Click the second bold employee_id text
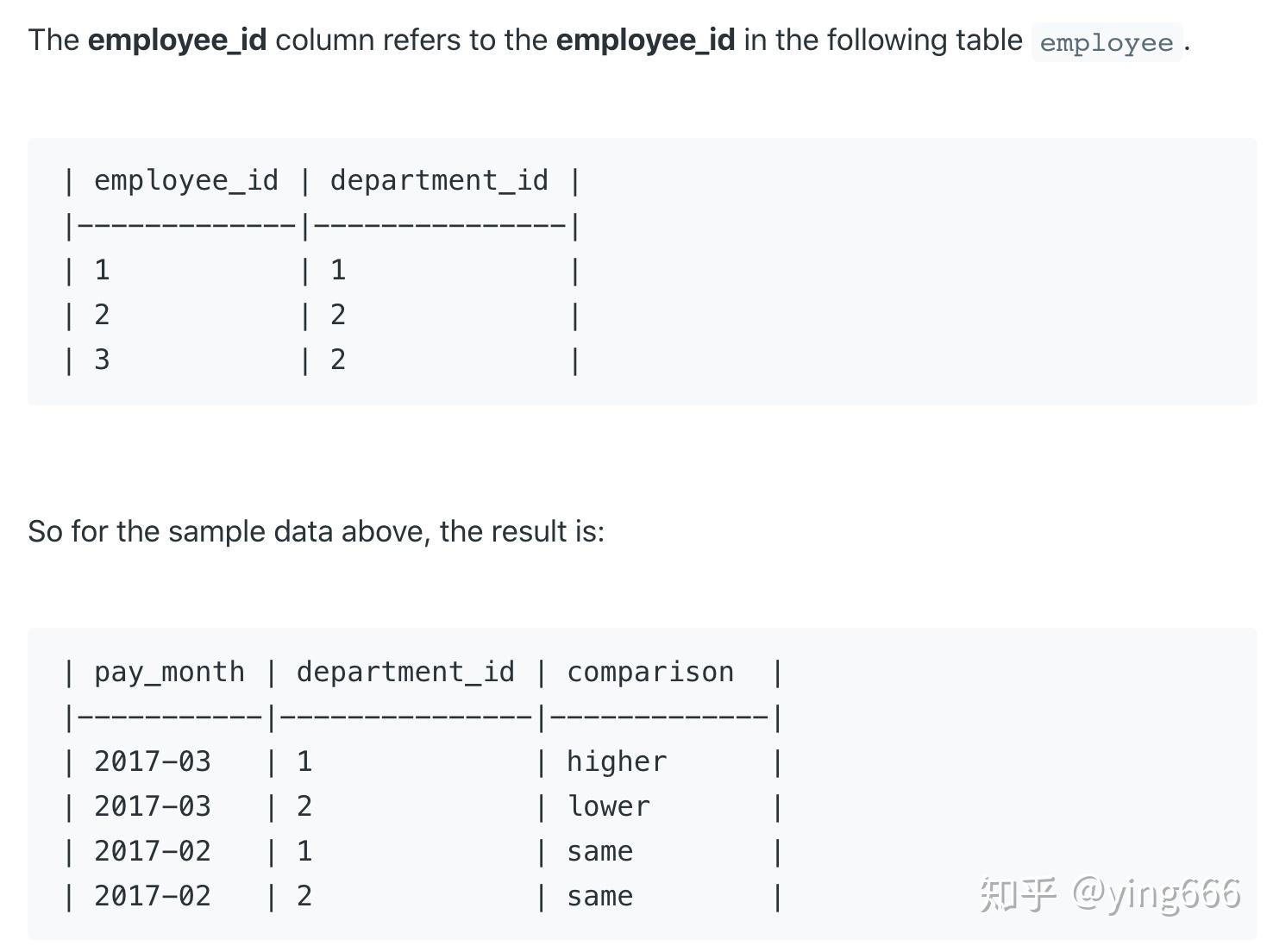 coord(645,41)
